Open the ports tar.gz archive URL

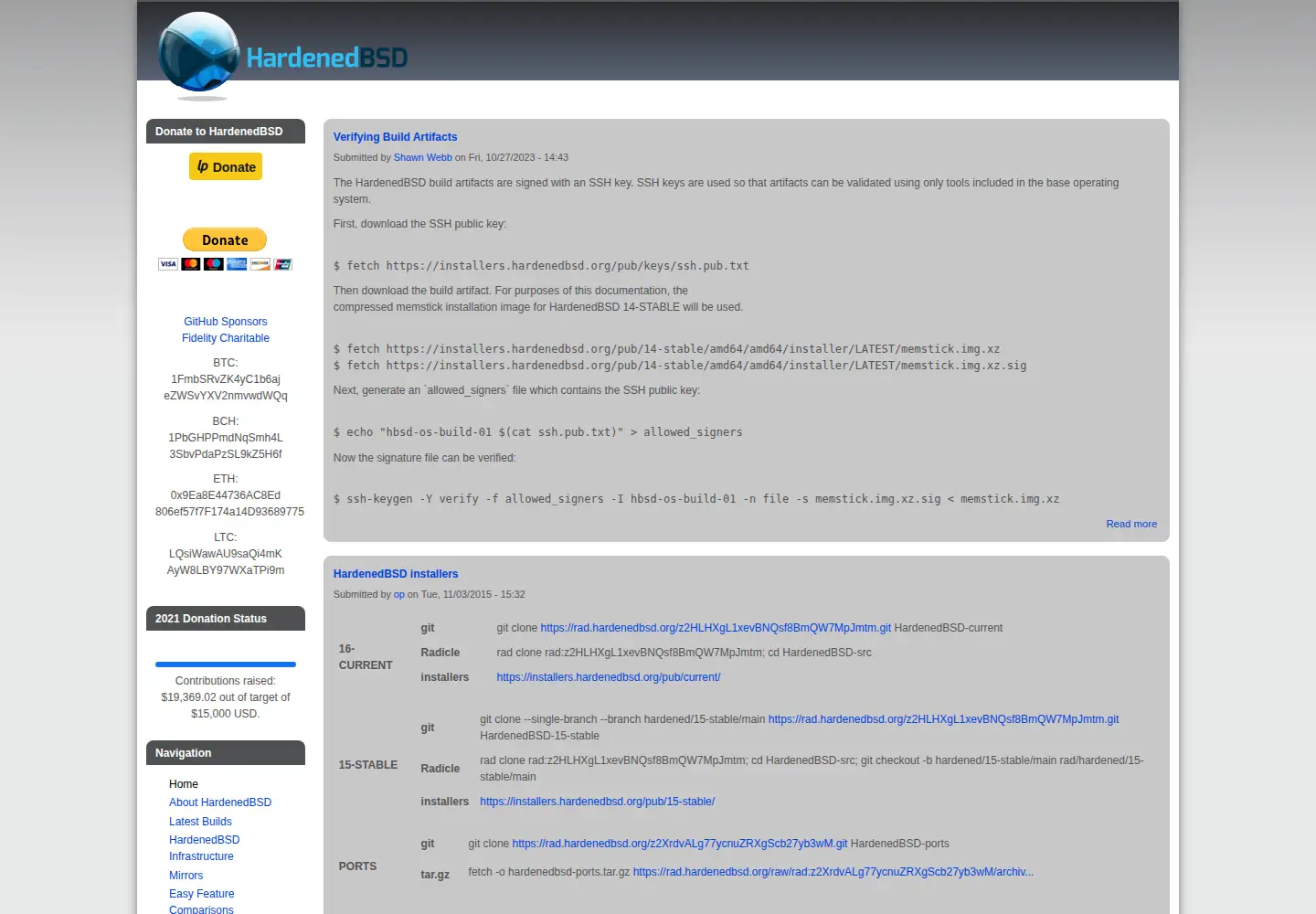pyautogui.click(x=833, y=872)
